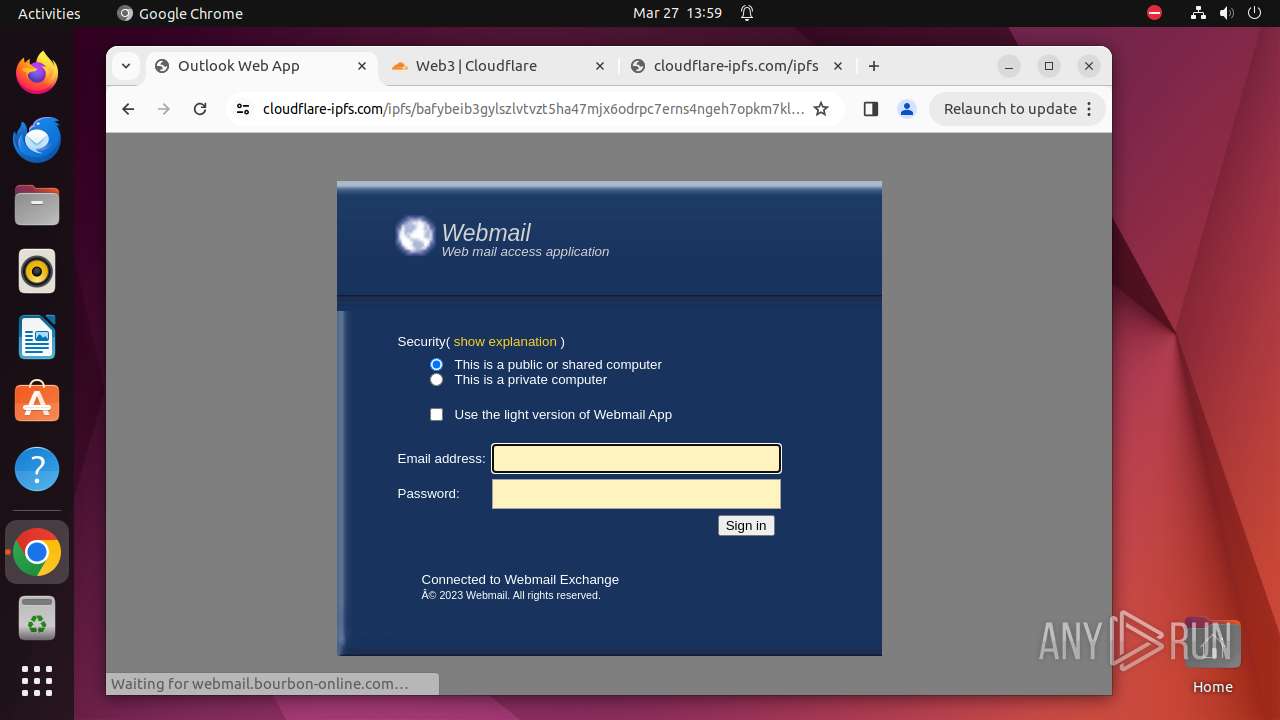View site information icon in address bar
1280x720 pixels.
[242, 109]
